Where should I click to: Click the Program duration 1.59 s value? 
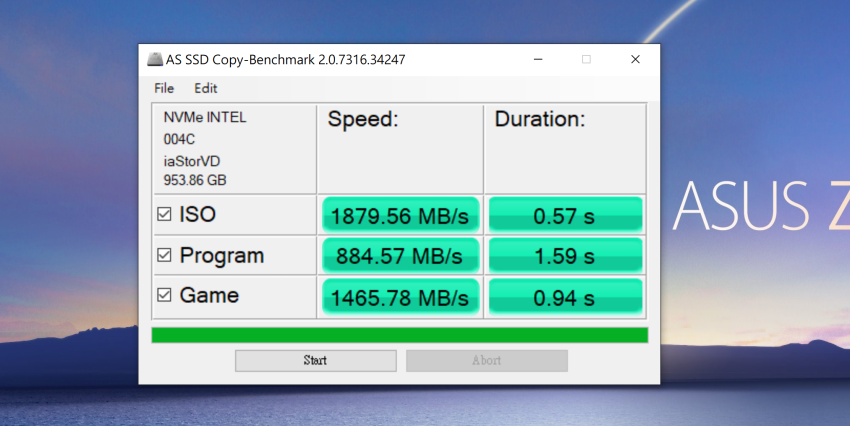565,256
